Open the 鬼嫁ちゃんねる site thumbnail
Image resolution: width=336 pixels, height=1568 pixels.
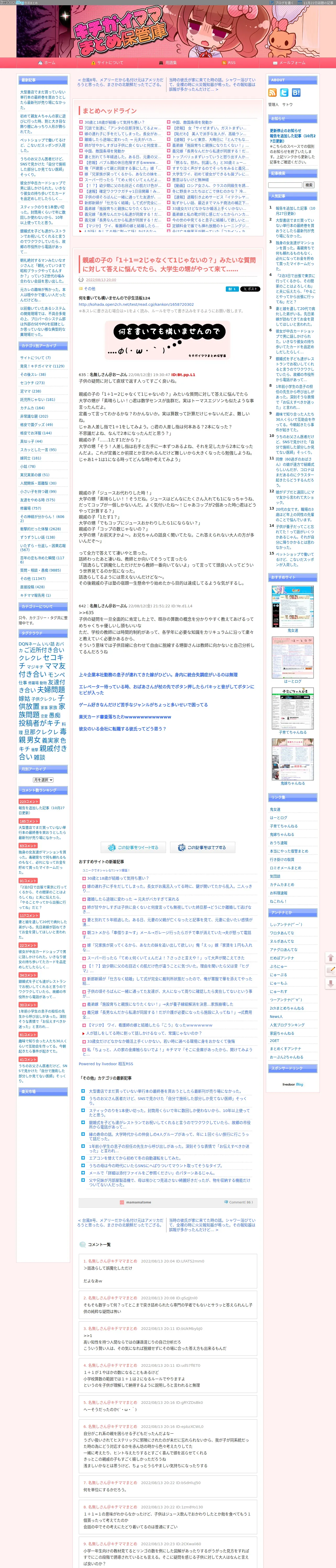tap(293, 759)
